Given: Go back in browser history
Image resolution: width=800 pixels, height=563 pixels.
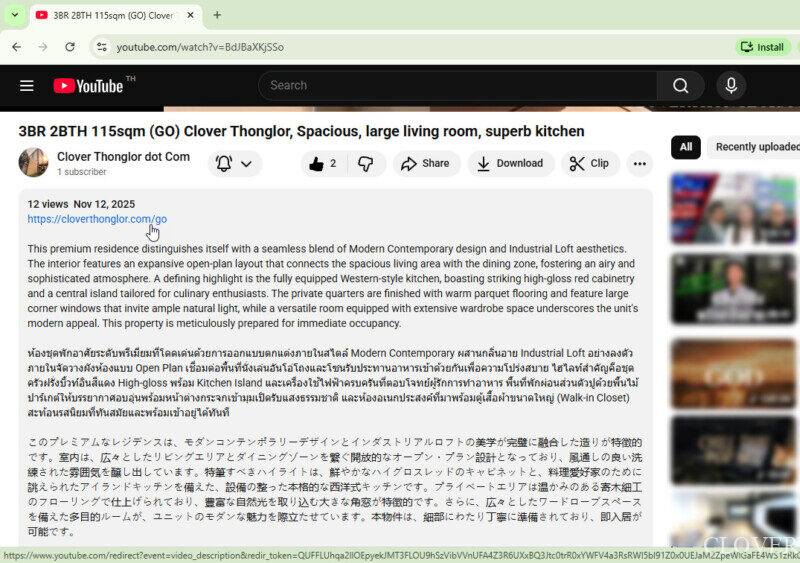Looking at the screenshot, I should (x=16, y=47).
